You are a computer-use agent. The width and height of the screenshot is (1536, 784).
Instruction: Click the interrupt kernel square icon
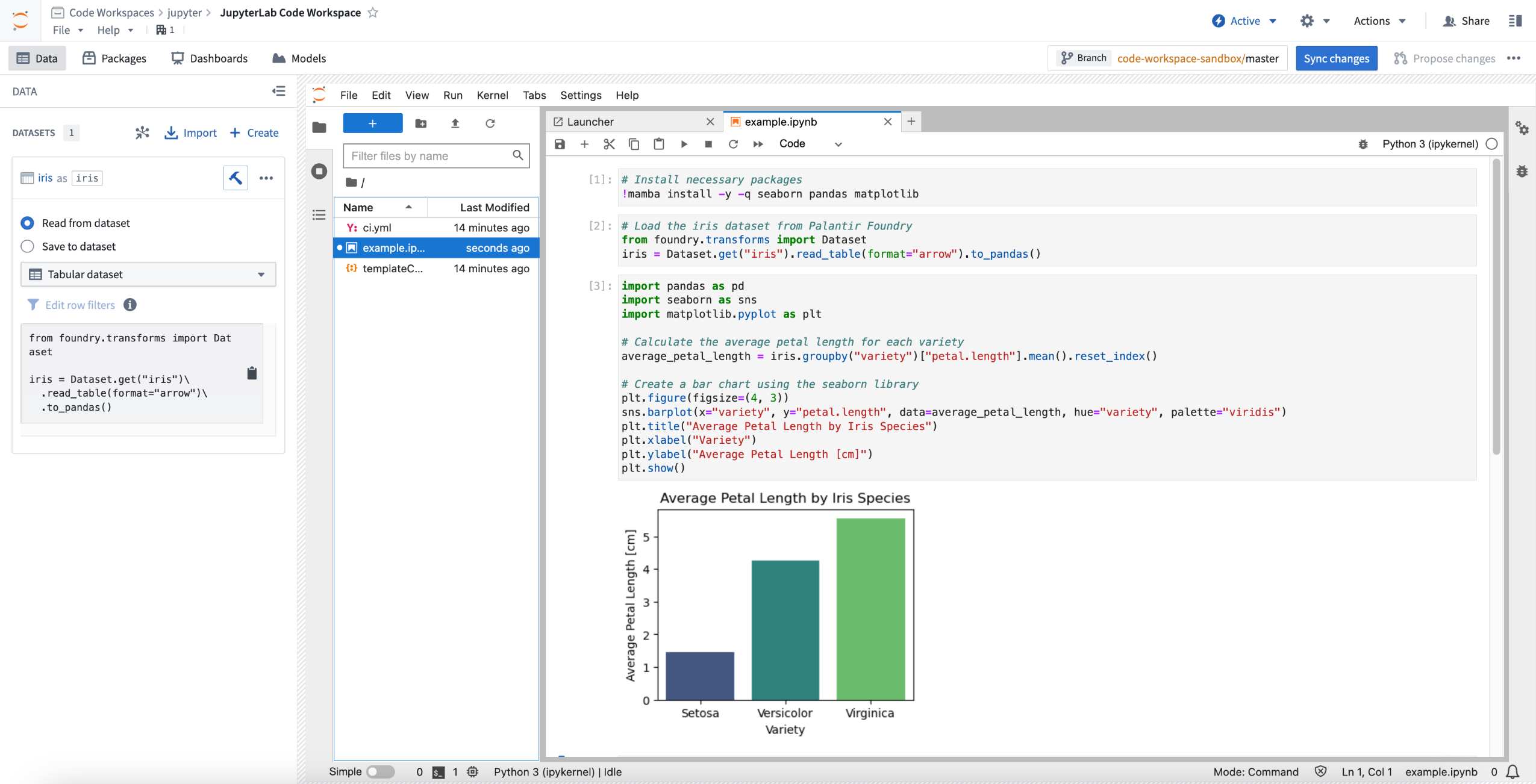[x=707, y=144]
